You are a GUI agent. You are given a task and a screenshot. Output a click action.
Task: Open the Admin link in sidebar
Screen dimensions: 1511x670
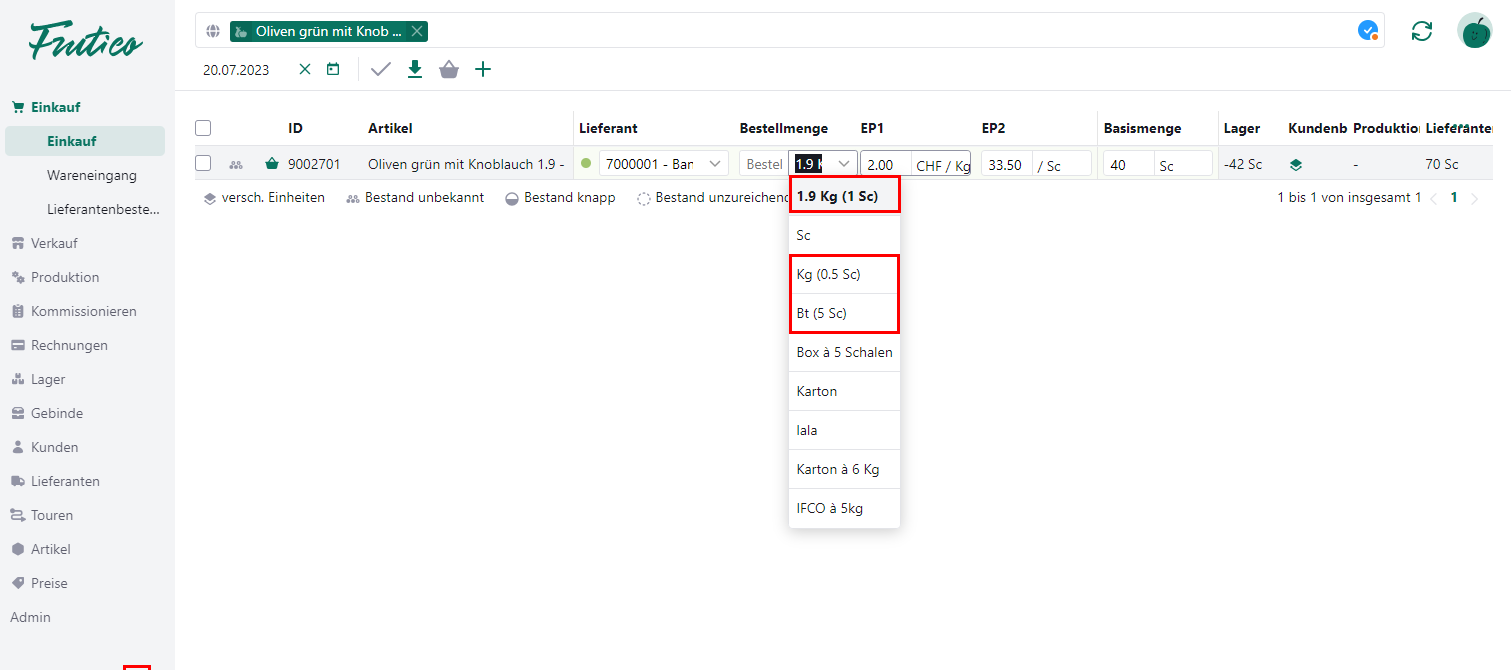(x=30, y=617)
